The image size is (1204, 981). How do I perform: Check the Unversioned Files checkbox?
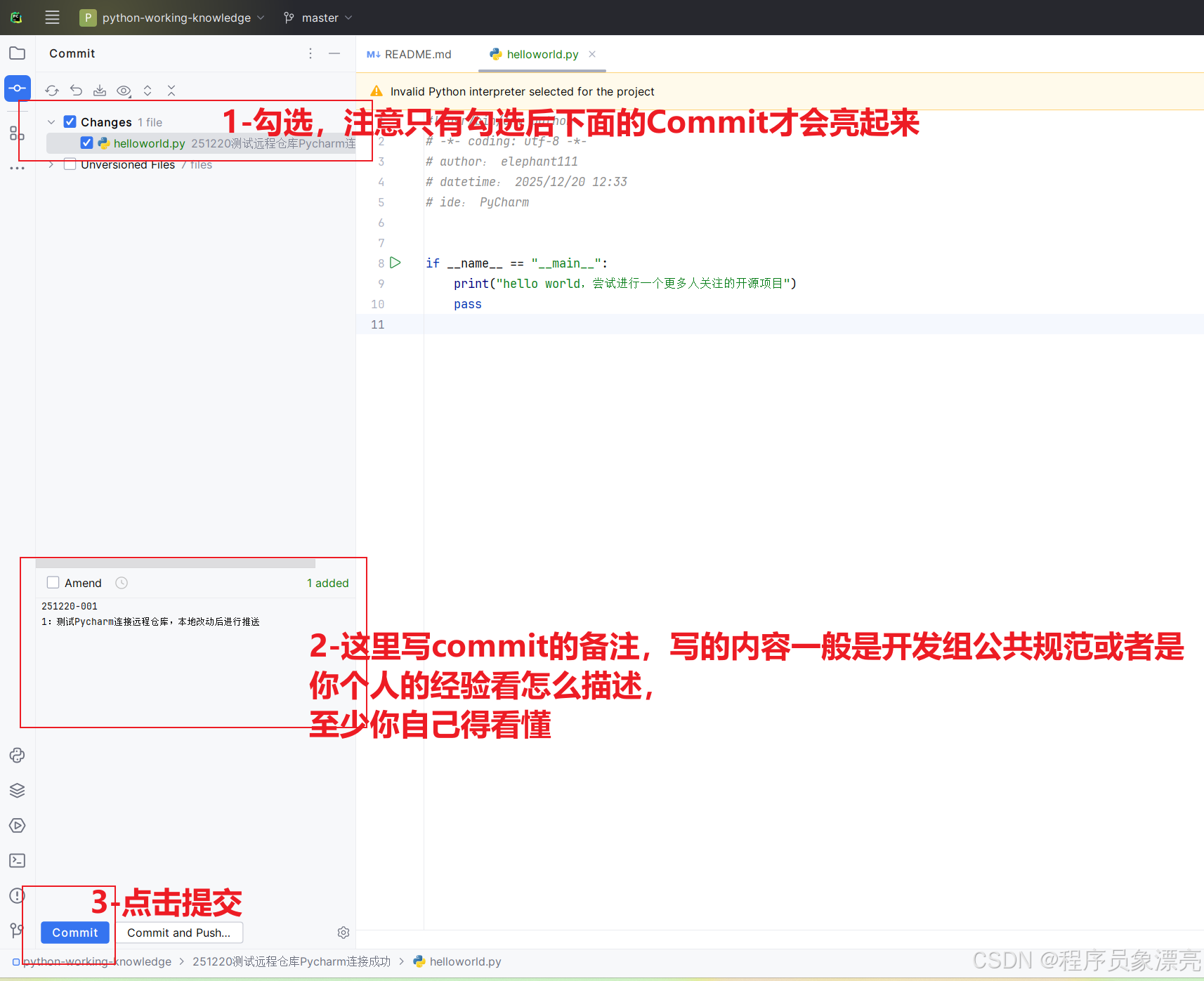70,164
